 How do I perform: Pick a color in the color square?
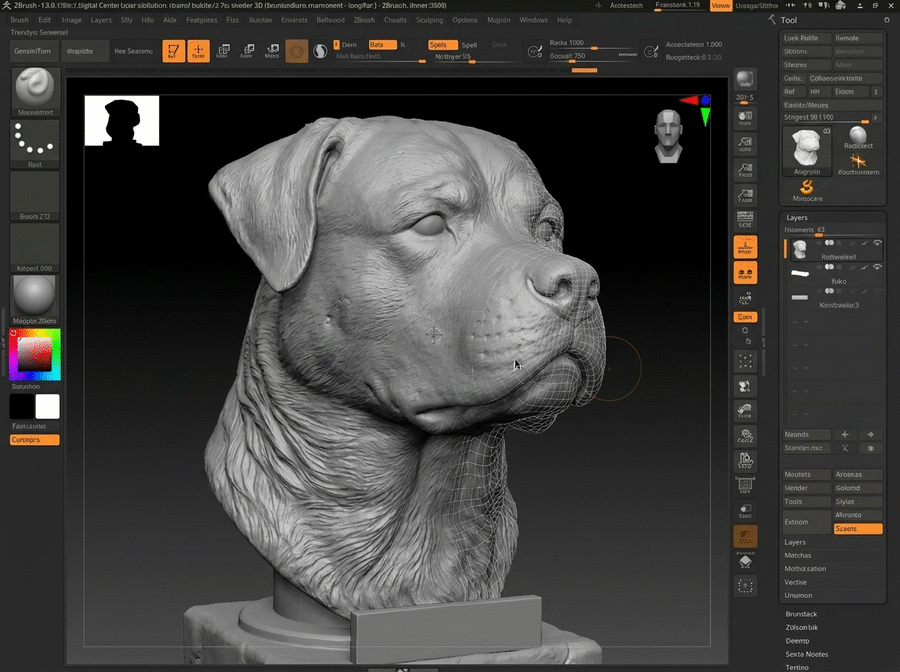pyautogui.click(x=34, y=355)
